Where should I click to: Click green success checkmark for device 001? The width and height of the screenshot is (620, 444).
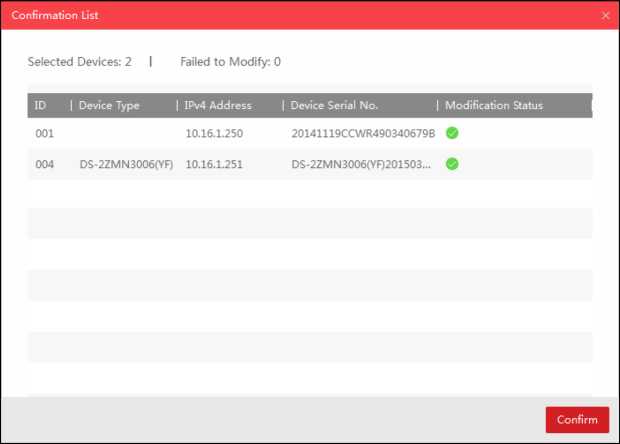[452, 133]
